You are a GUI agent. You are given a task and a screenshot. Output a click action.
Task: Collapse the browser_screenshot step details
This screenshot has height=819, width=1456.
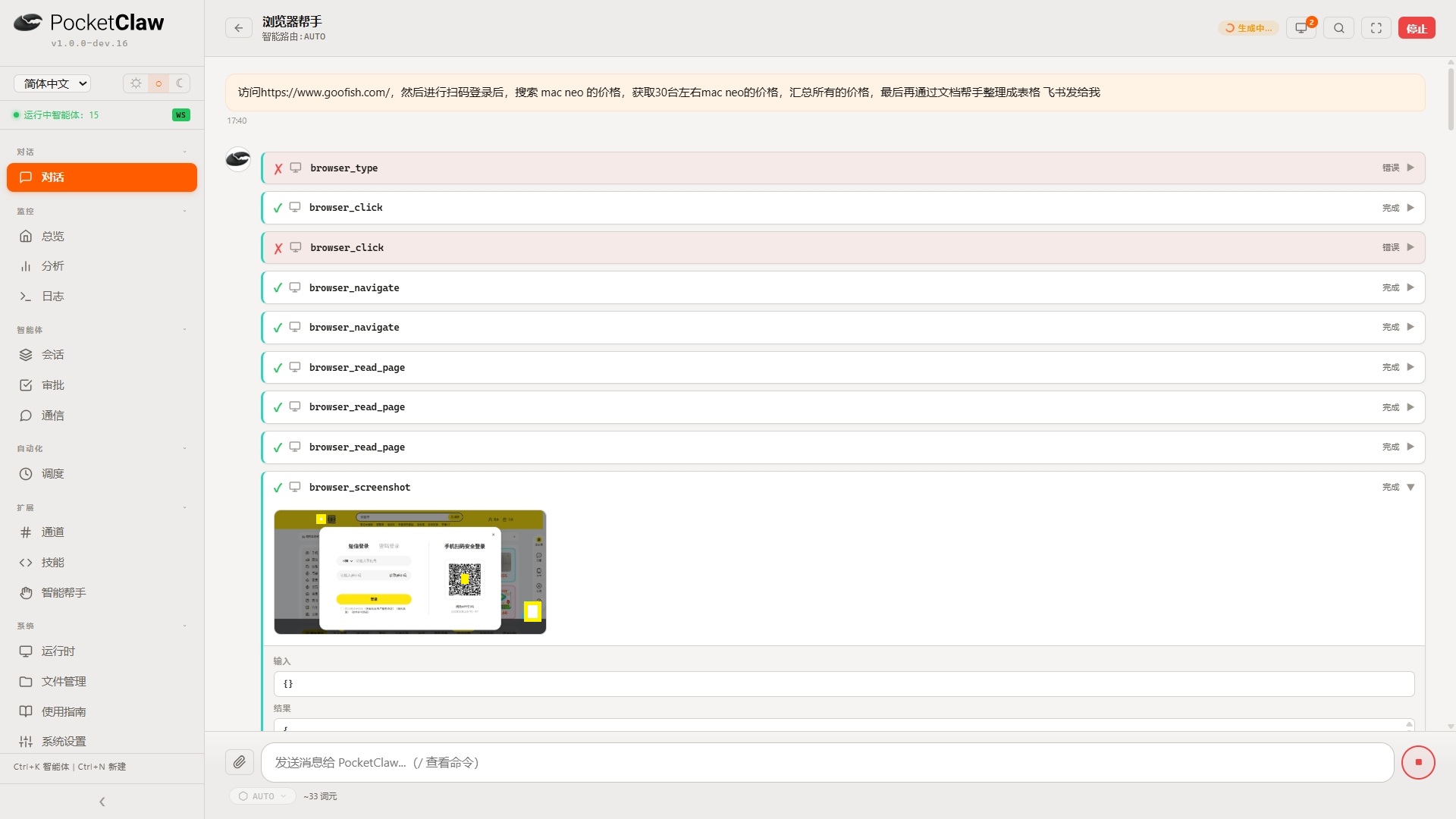(x=1410, y=488)
